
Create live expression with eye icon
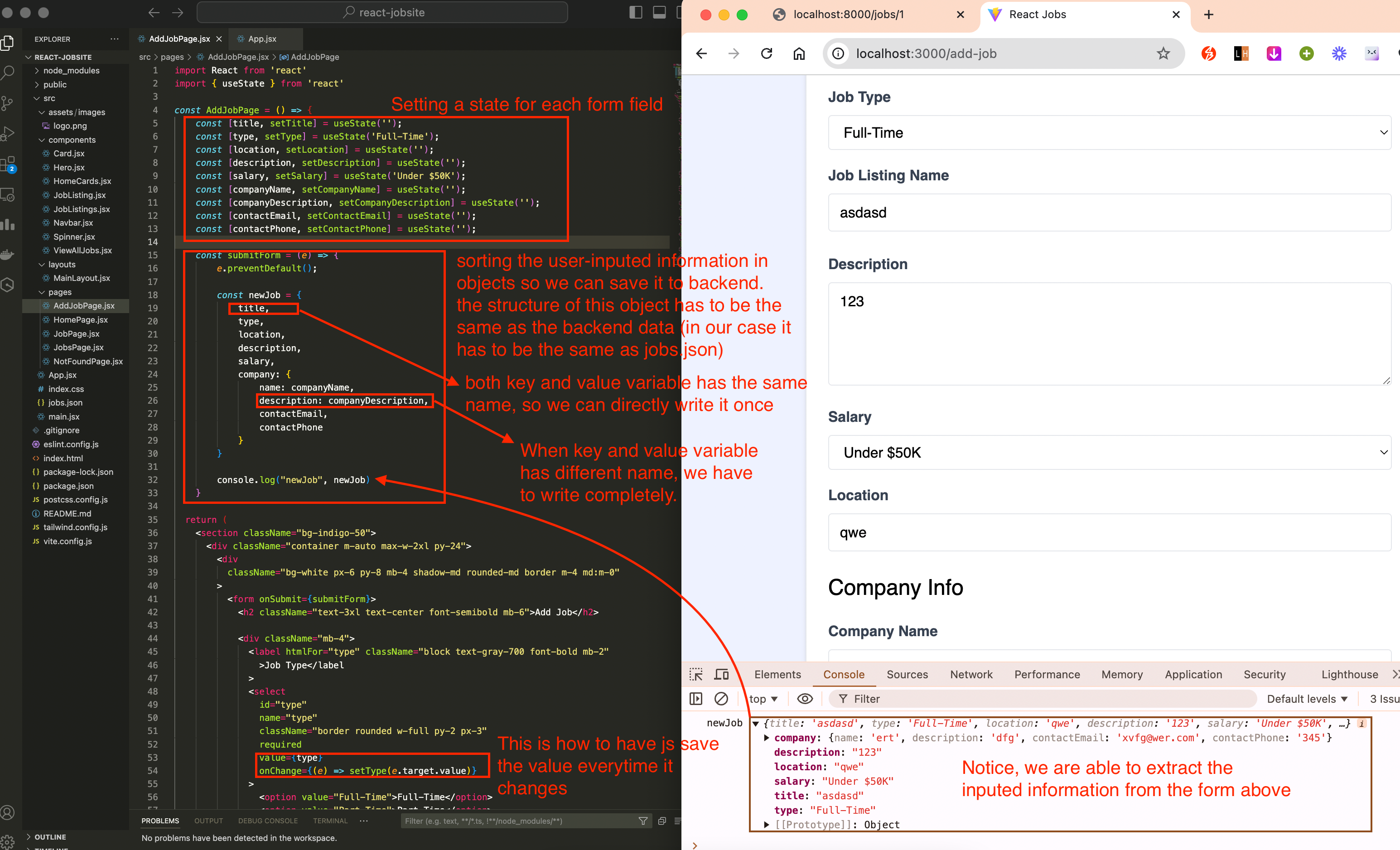click(x=805, y=699)
